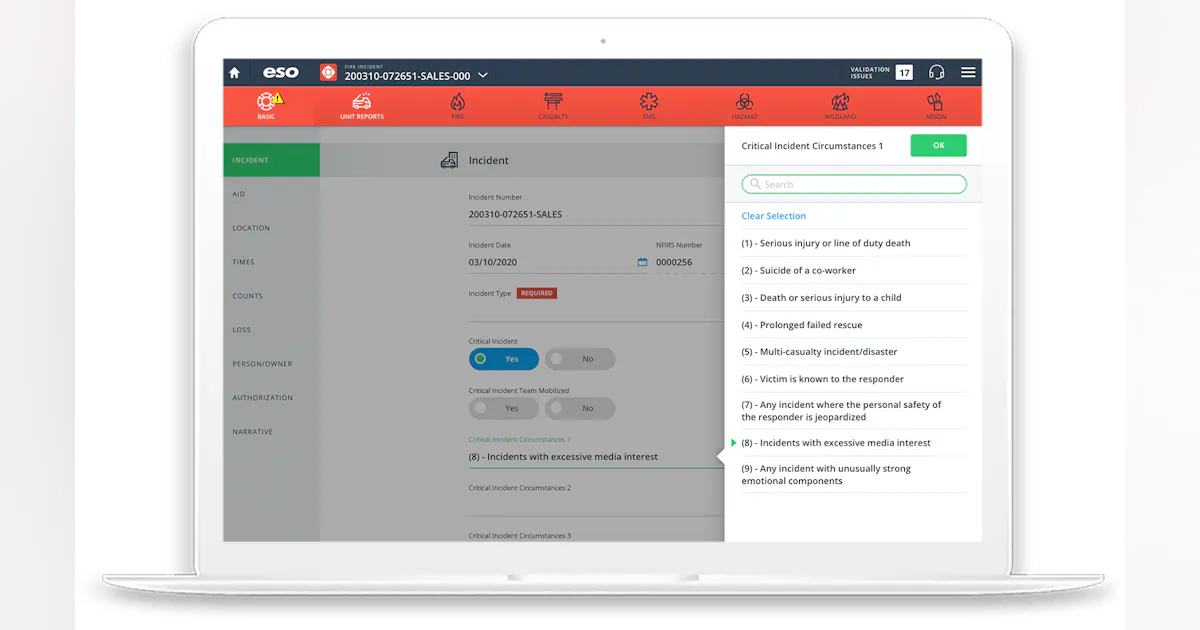Set Critical Incident to Yes
This screenshot has height=630, width=1200.
[x=504, y=359]
